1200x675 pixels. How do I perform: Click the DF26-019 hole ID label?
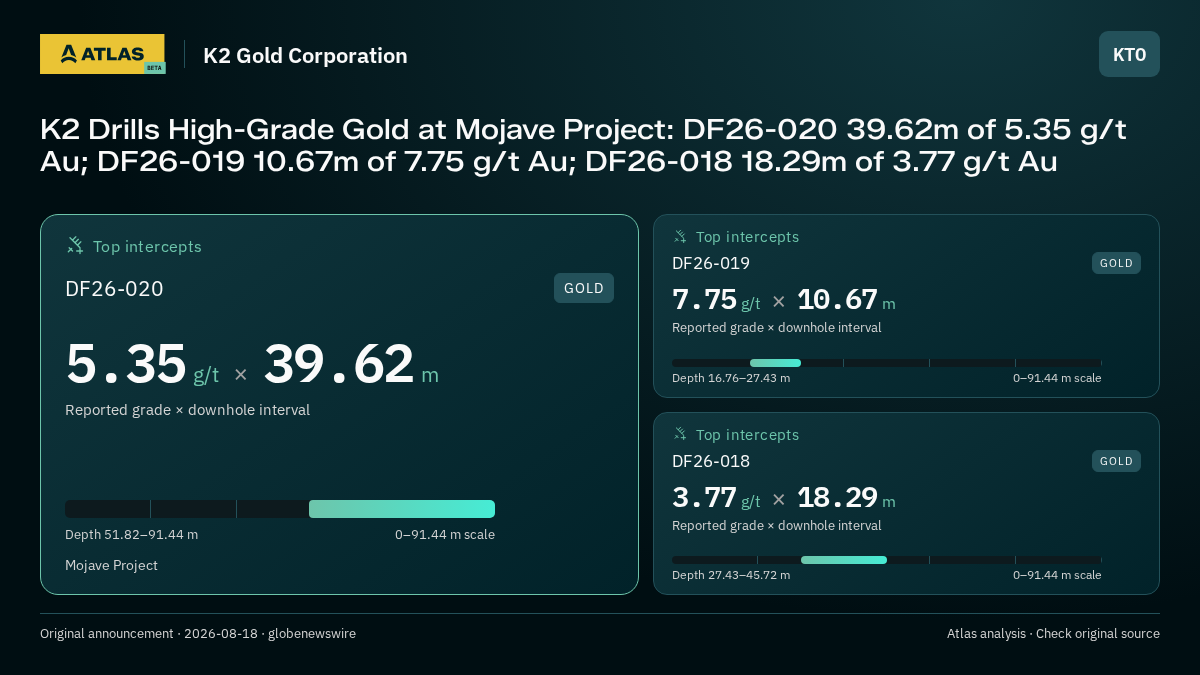(x=711, y=263)
